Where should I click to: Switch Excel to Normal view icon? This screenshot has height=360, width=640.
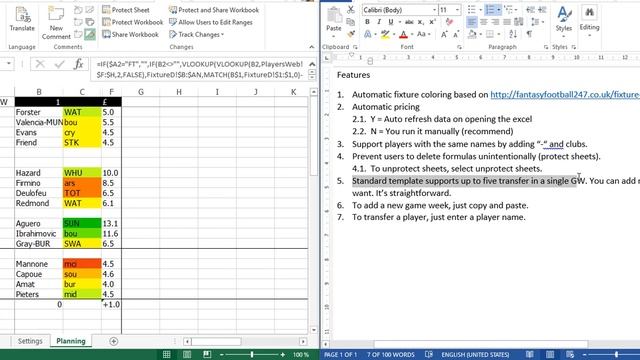tap(167, 354)
